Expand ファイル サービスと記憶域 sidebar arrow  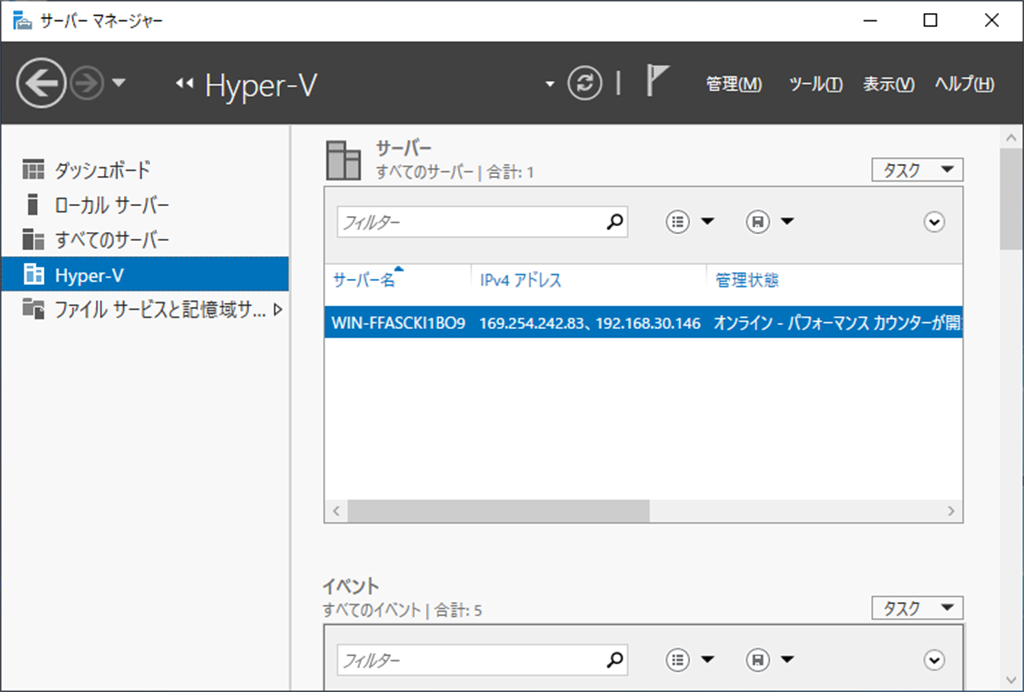click(278, 310)
